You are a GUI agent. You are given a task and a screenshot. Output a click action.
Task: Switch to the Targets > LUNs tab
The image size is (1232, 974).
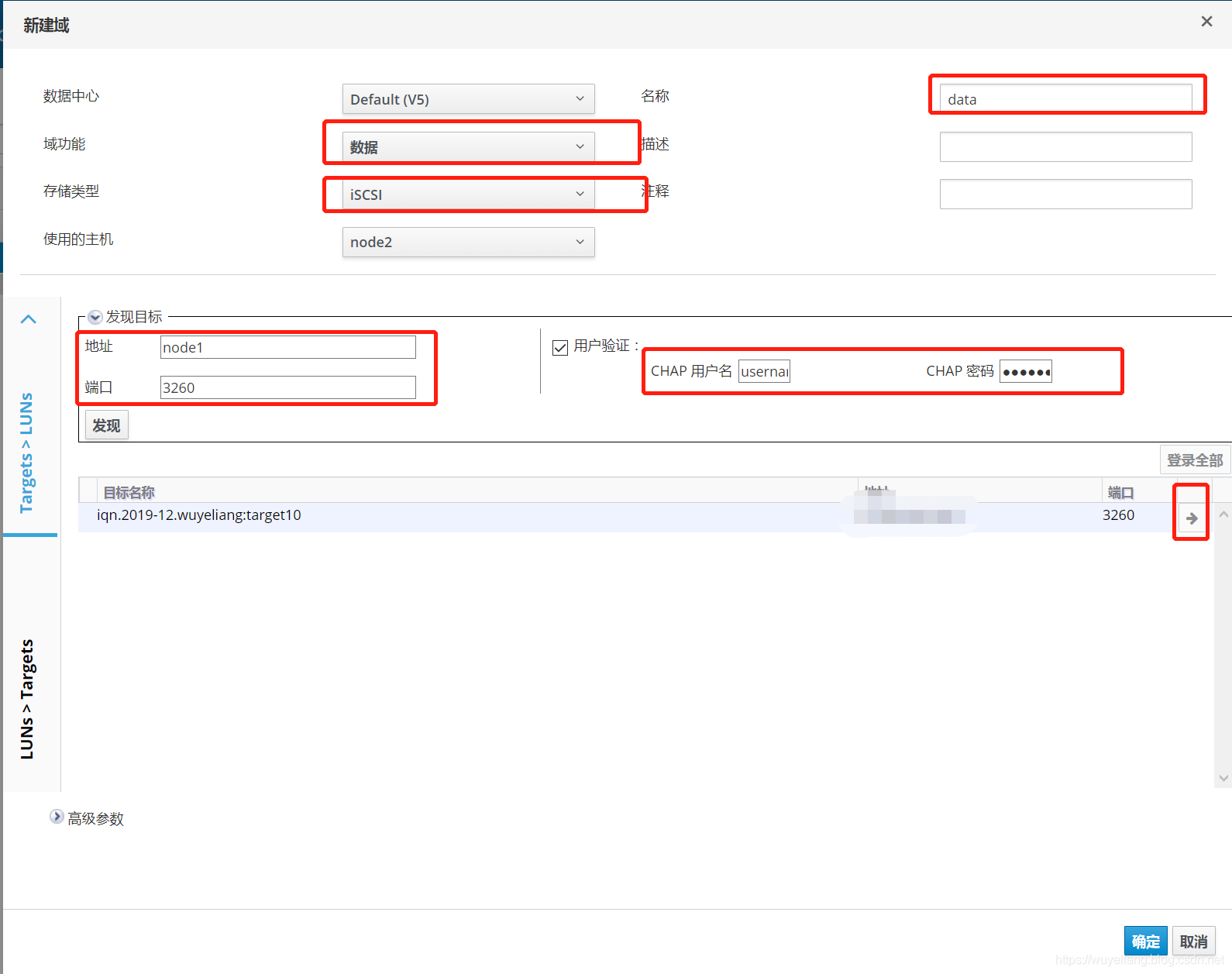tap(27, 453)
